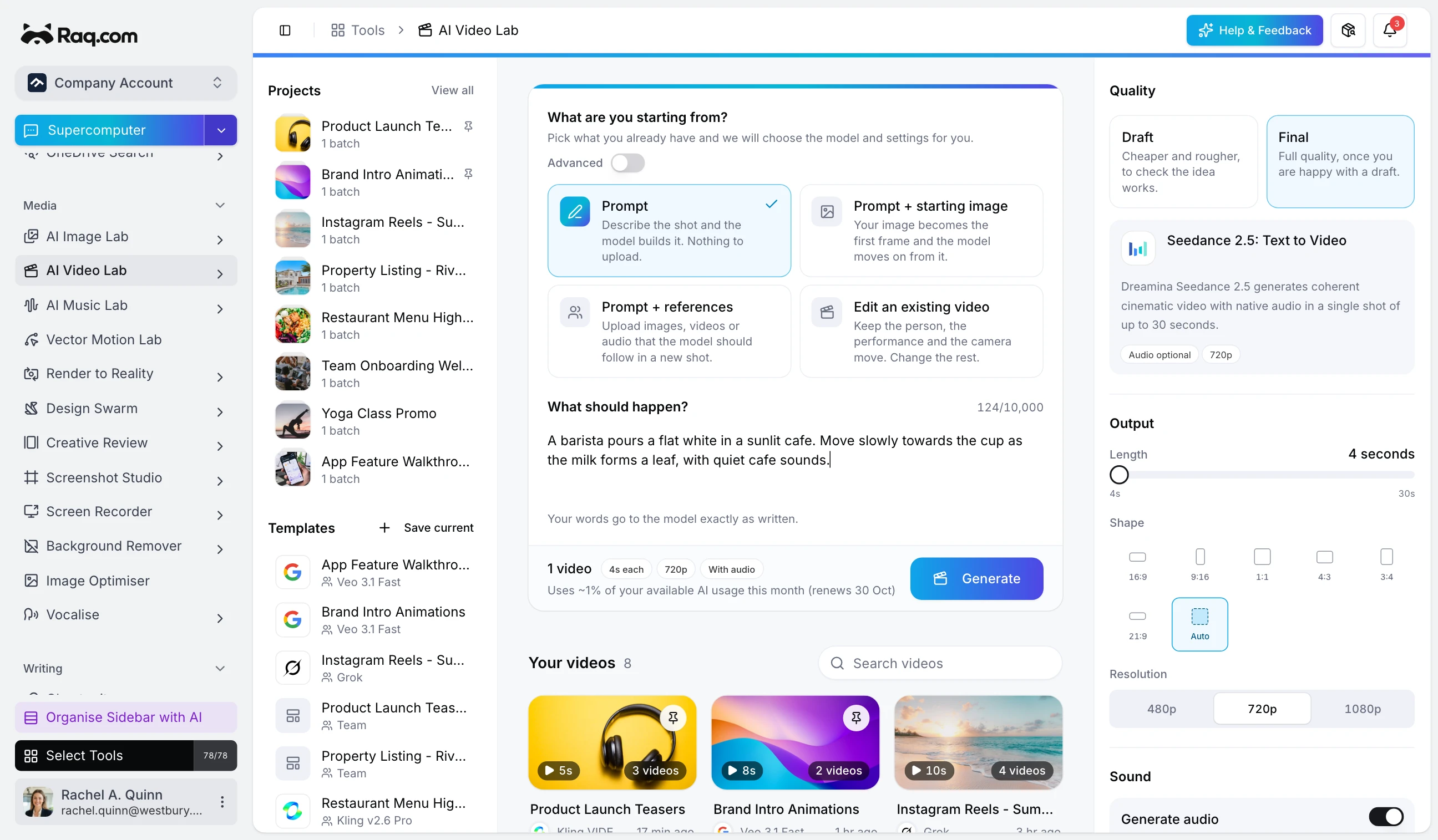1438x840 pixels.
Task: Select 480p resolution tab
Action: pyautogui.click(x=1161, y=709)
